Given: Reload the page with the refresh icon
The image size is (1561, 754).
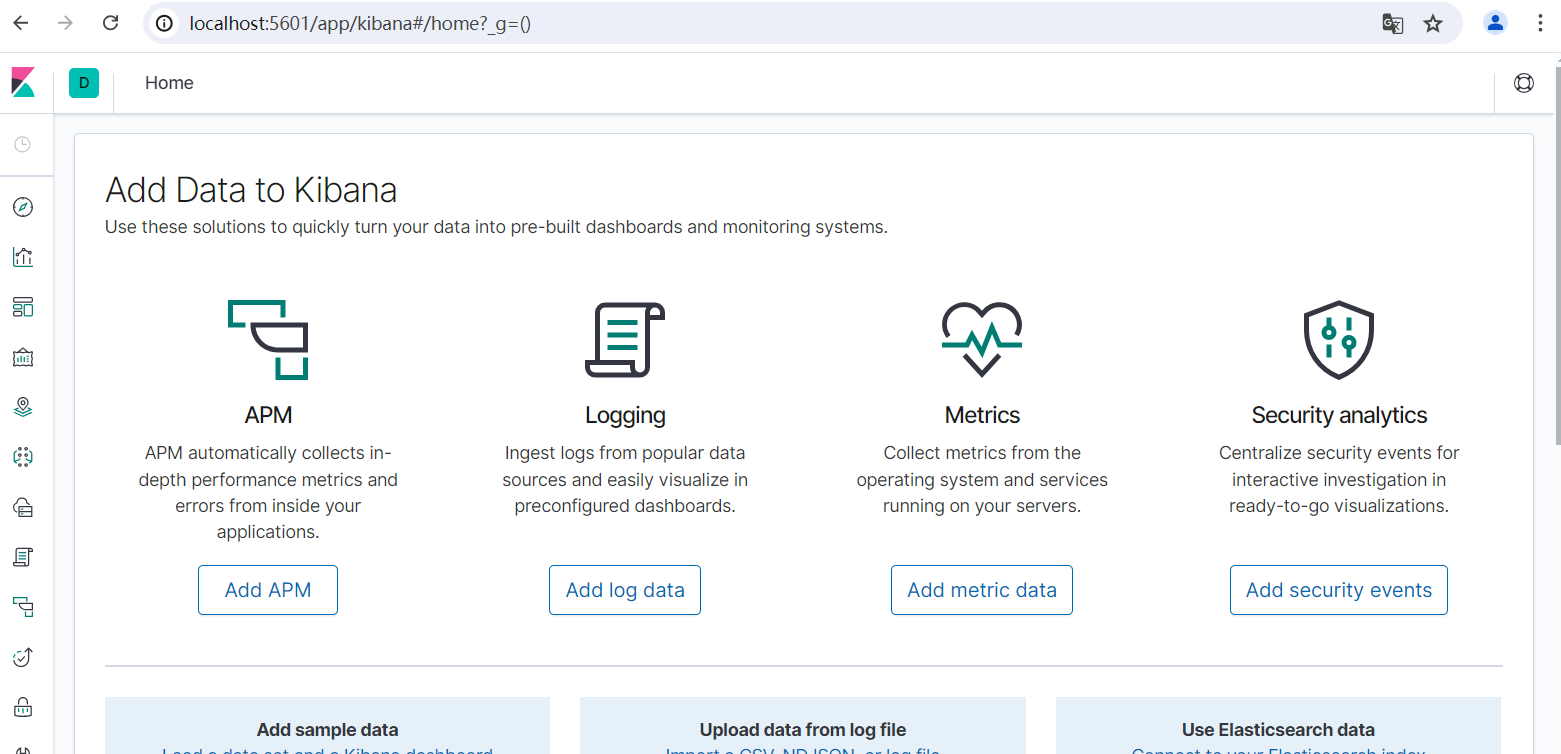Looking at the screenshot, I should [x=111, y=23].
